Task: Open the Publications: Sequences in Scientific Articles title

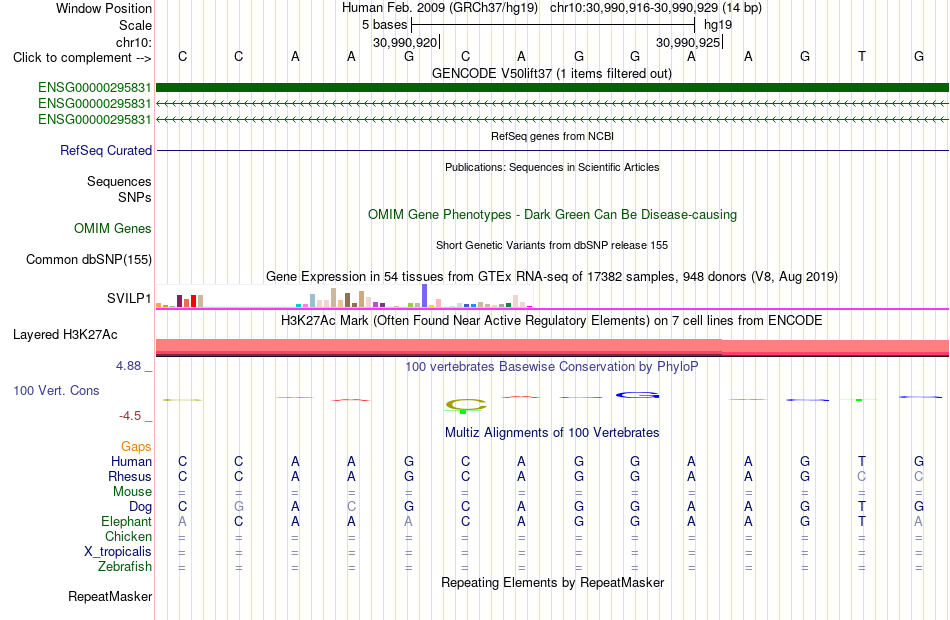Action: tap(552, 167)
